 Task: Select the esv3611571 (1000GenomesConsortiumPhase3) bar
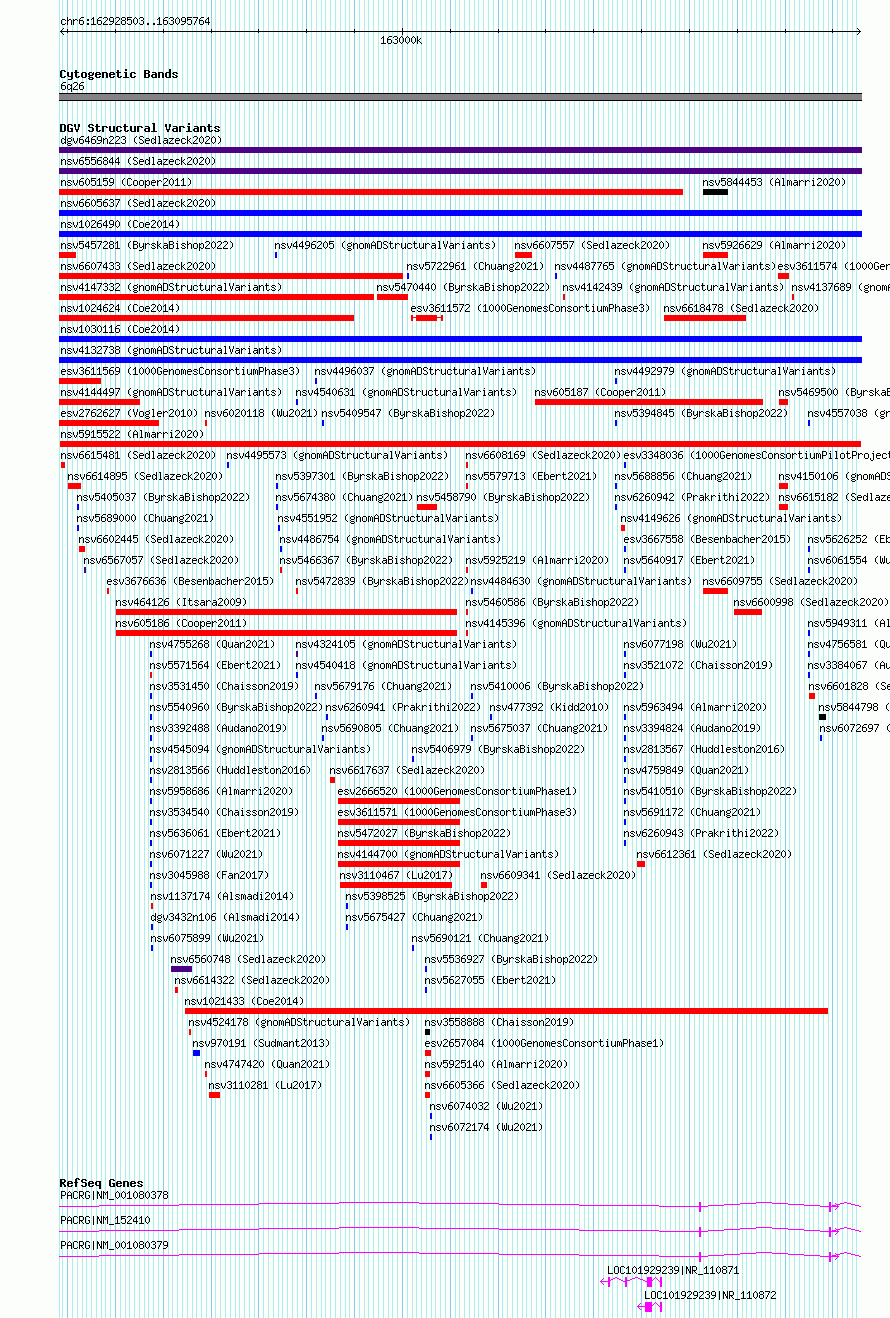(x=399, y=822)
